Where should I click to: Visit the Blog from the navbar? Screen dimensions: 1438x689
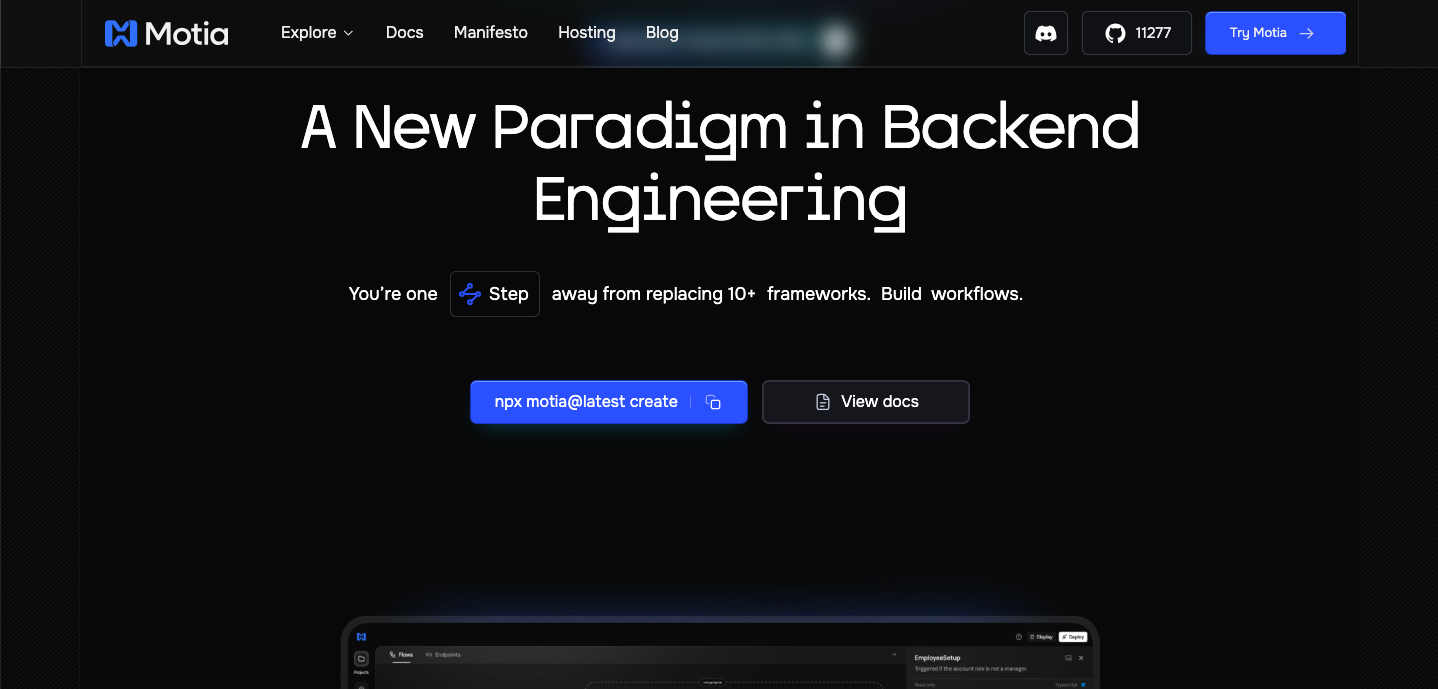click(662, 33)
